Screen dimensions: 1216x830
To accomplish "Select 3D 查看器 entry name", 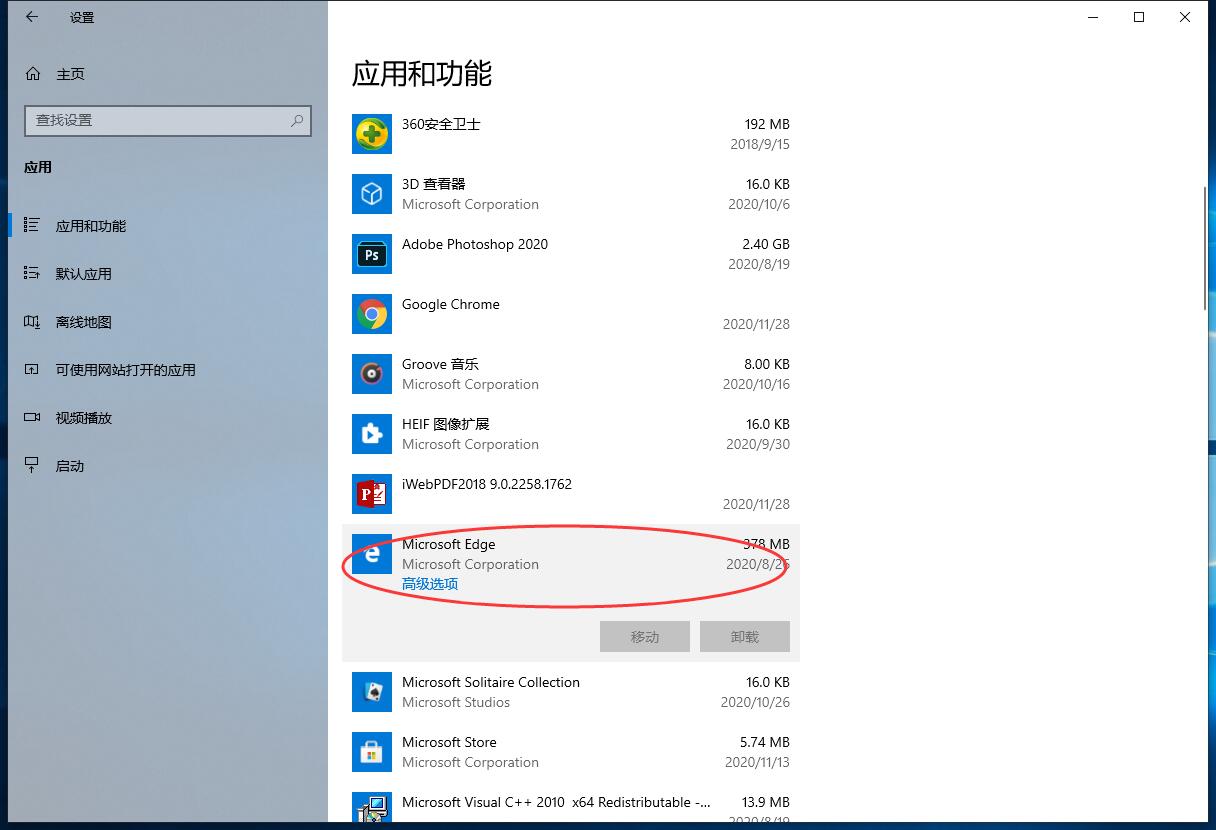I will click(x=434, y=184).
